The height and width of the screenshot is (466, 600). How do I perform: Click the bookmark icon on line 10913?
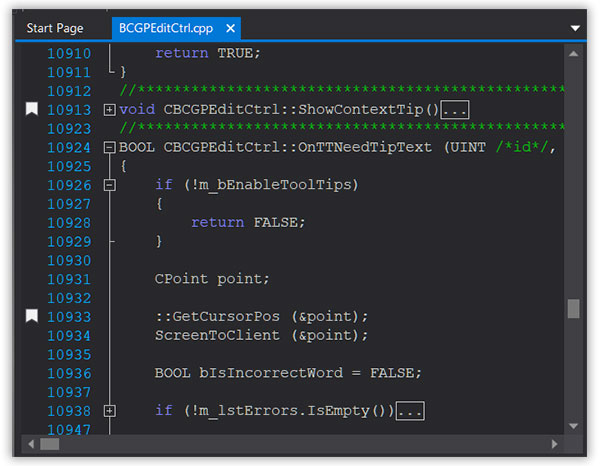[31, 109]
